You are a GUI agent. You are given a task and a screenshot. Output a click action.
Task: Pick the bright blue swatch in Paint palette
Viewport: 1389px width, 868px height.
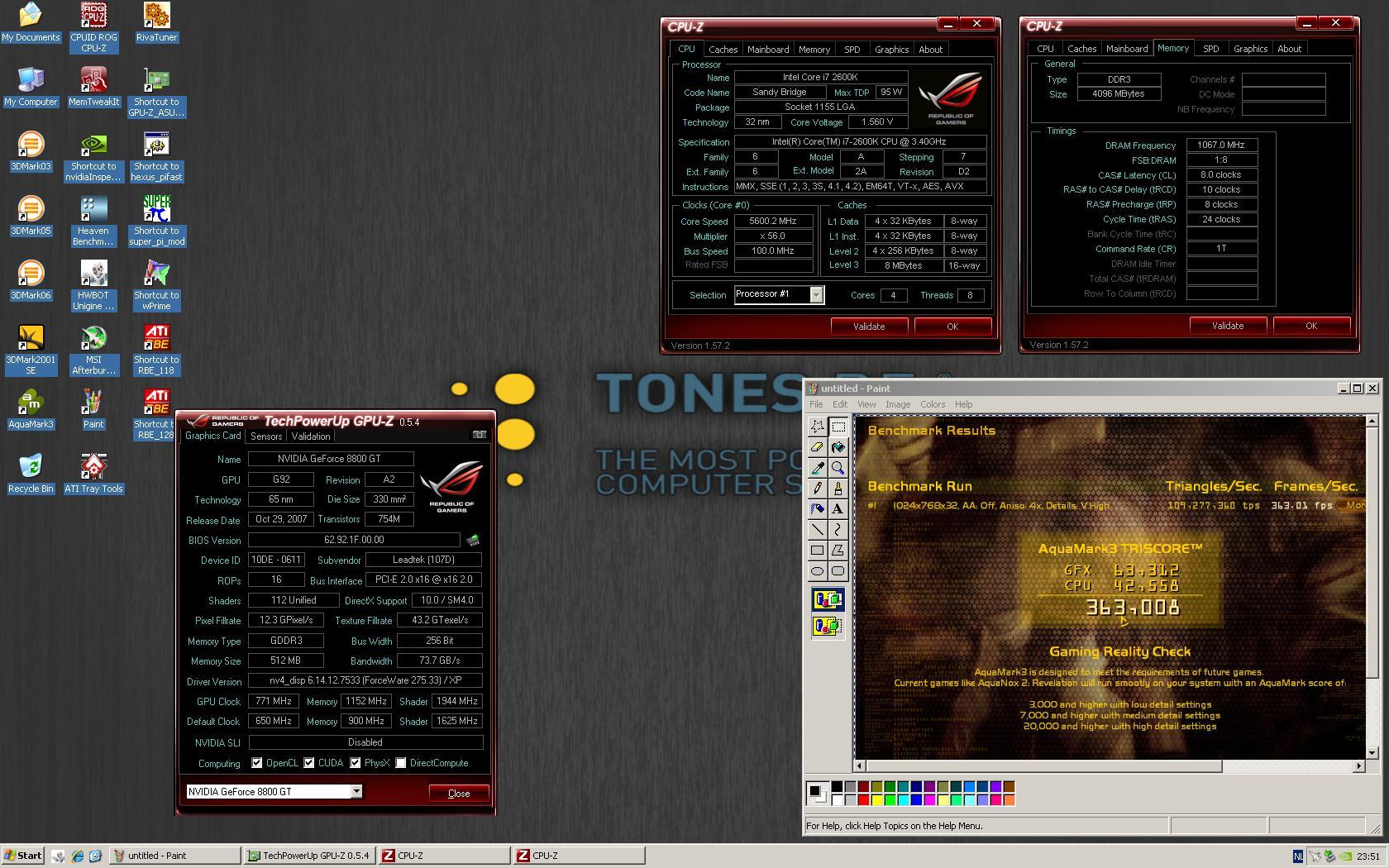tap(916, 799)
